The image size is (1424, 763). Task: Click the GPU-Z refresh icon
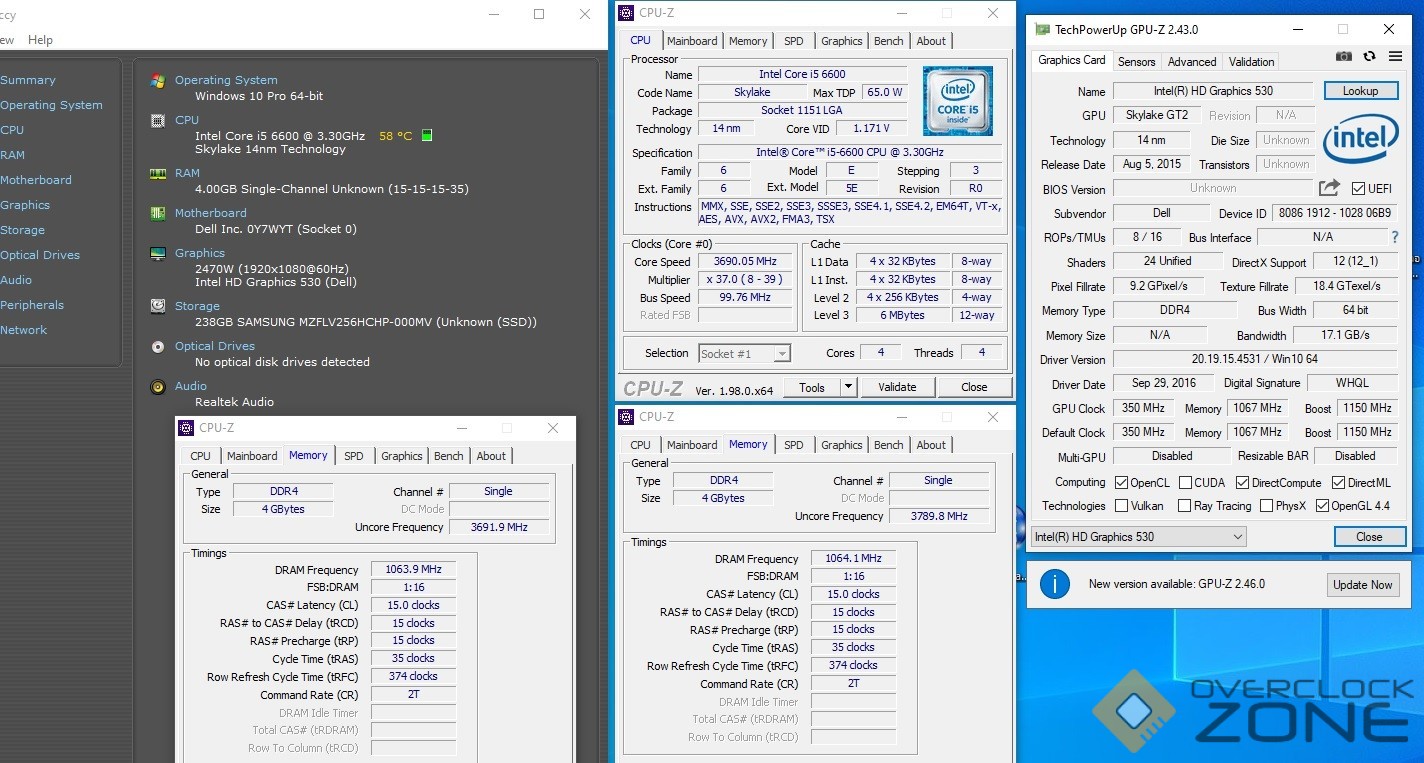(1369, 57)
